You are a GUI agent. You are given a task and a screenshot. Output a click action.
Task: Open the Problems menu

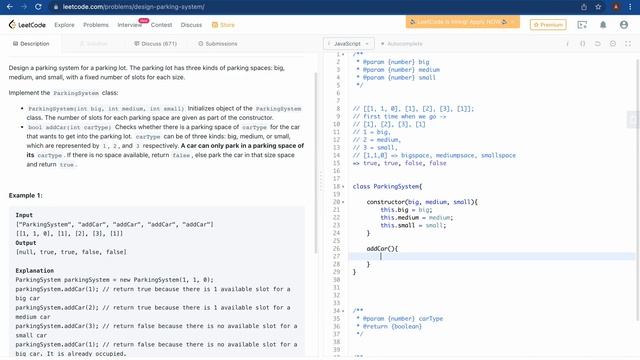[96, 25]
